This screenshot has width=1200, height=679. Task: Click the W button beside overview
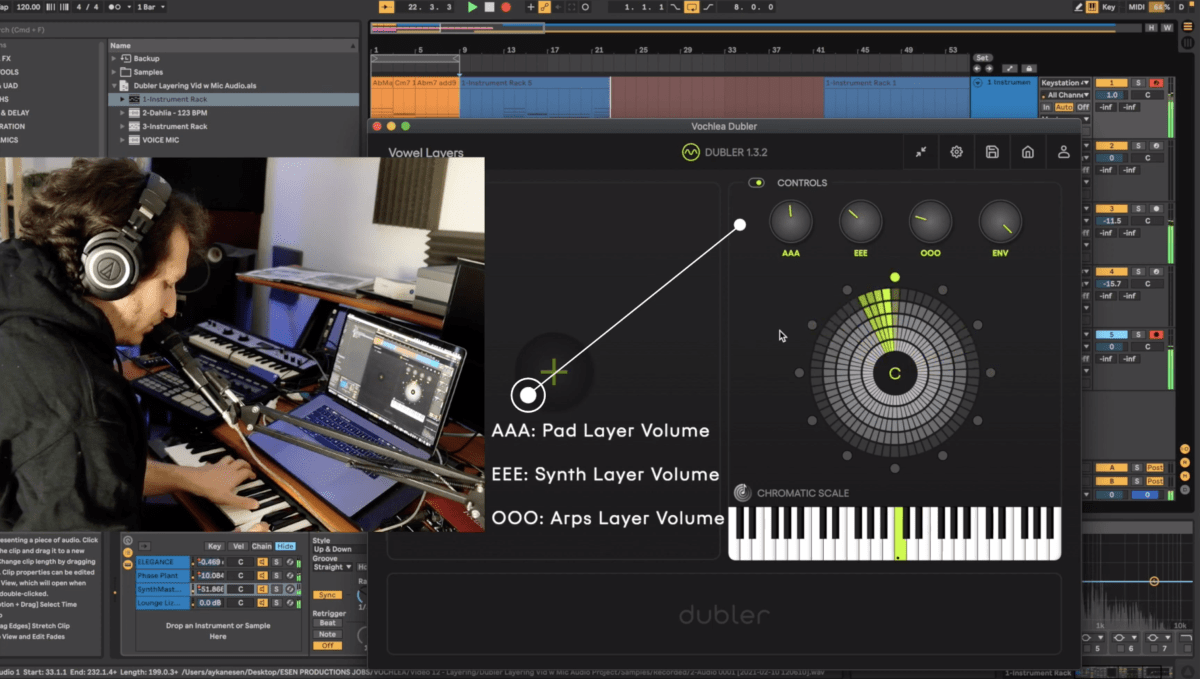(1166, 27)
